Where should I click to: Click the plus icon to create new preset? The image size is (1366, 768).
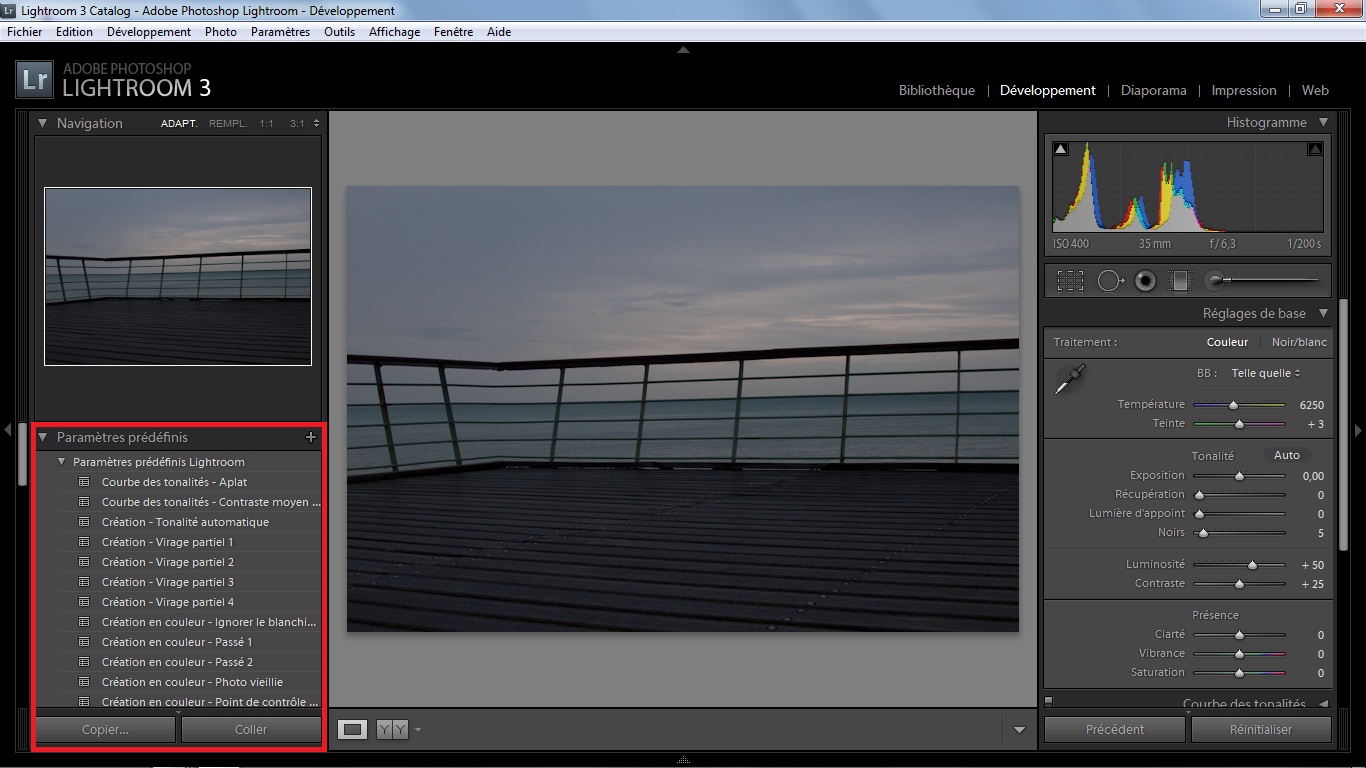(310, 437)
